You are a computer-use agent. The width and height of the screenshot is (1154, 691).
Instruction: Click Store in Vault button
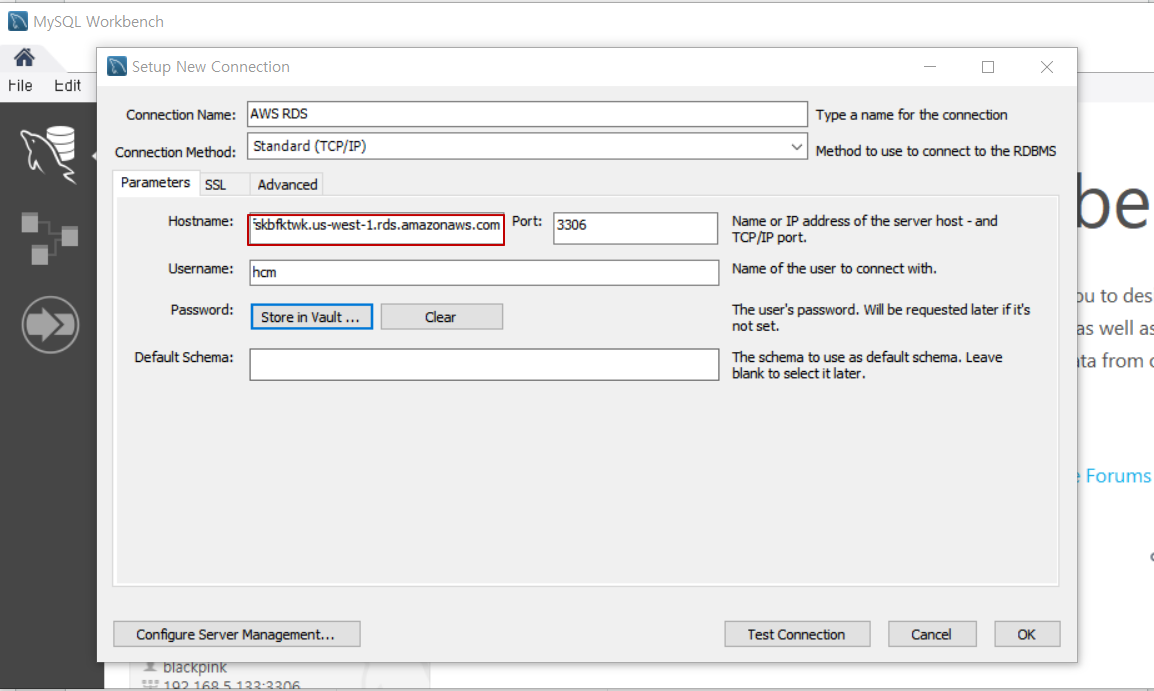point(311,316)
